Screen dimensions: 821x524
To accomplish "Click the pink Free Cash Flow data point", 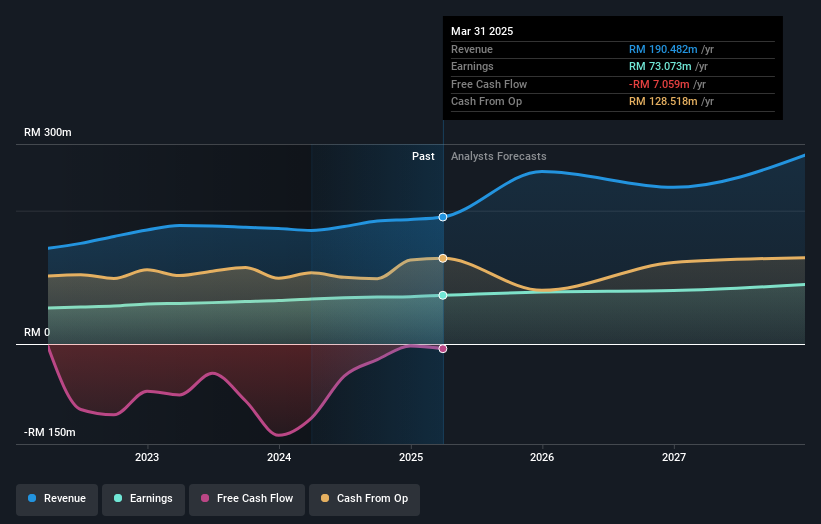I will point(443,349).
